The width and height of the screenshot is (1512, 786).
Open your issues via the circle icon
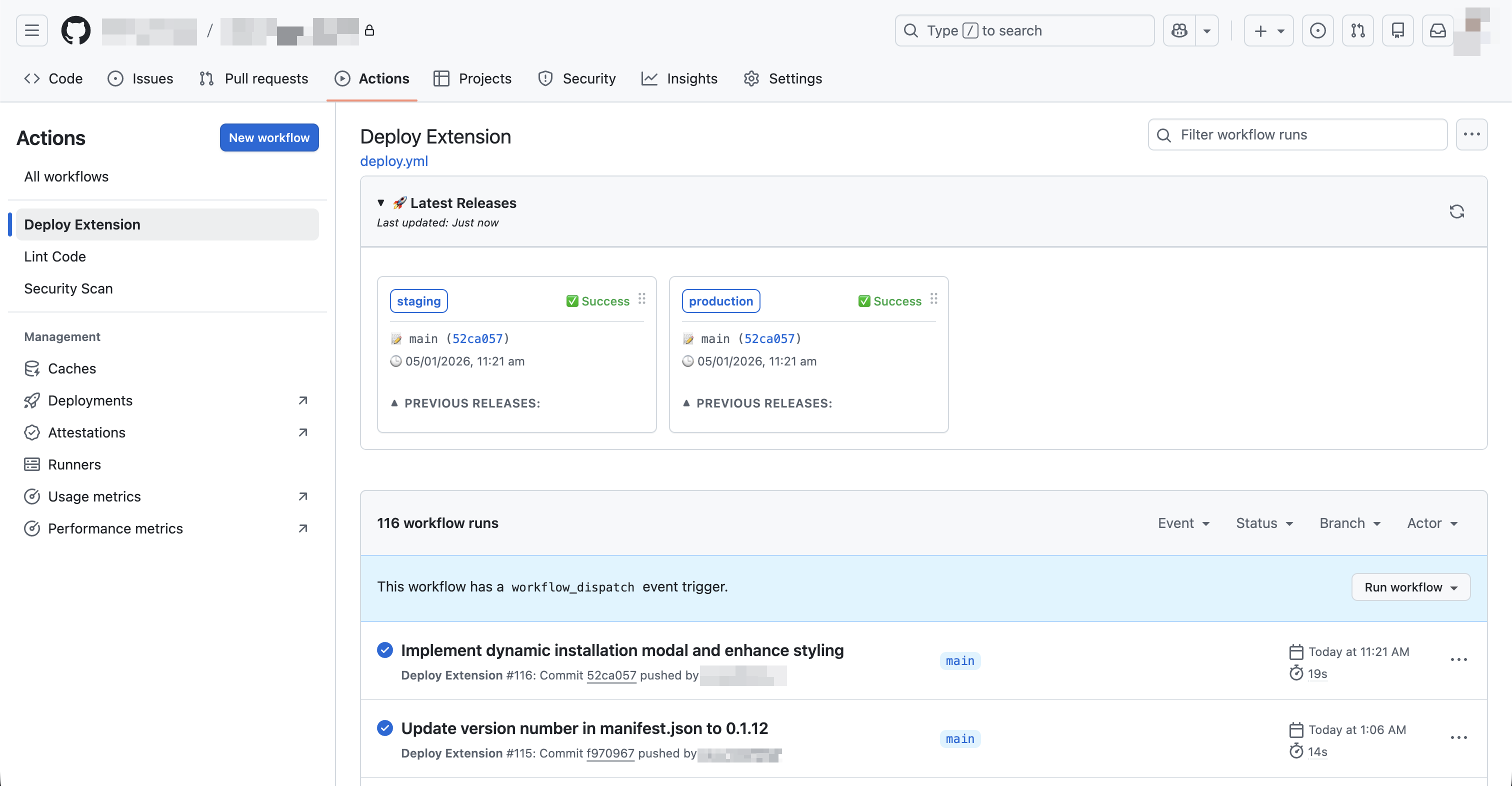pyautogui.click(x=1318, y=30)
